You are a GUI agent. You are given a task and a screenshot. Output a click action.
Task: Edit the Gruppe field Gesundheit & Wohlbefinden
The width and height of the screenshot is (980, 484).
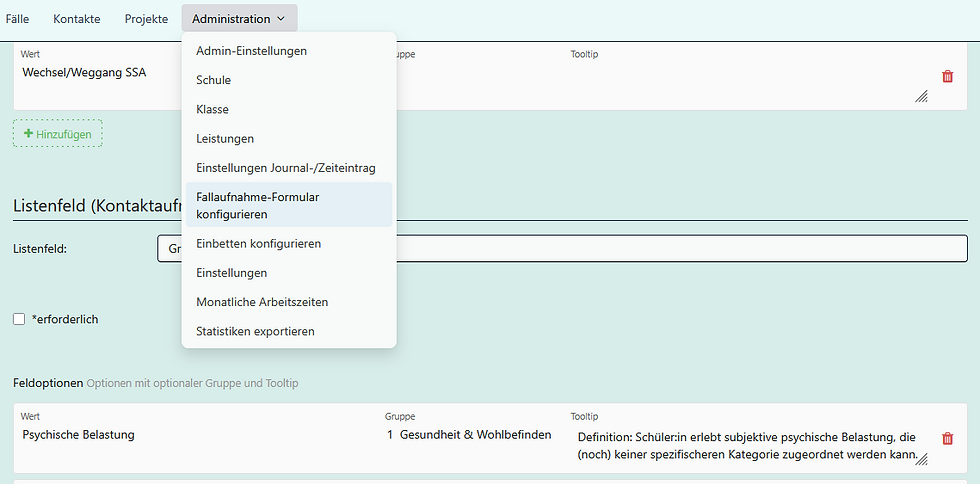474,435
